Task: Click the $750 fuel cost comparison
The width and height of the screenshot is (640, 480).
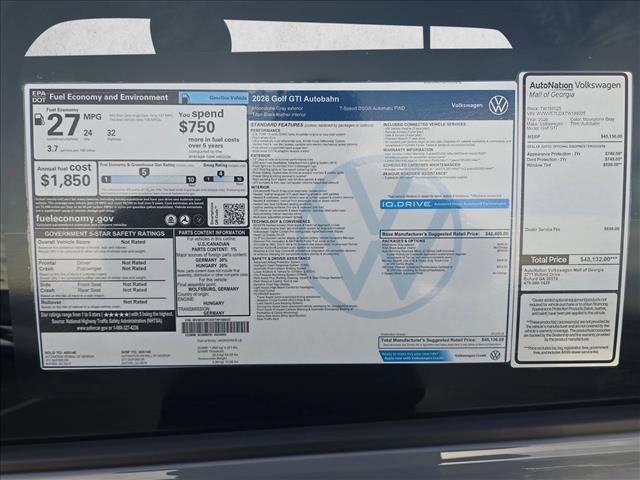Action: click(x=197, y=127)
